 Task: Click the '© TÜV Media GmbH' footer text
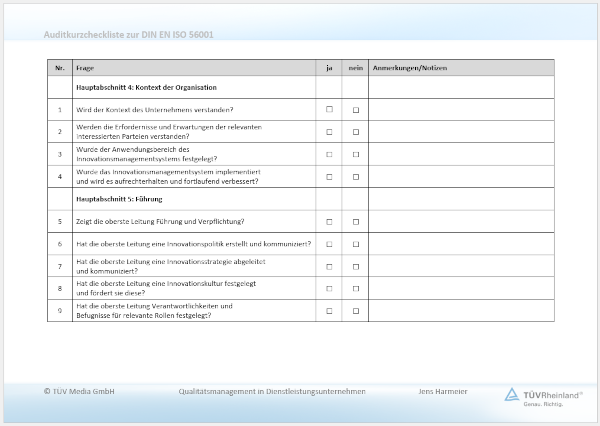pyautogui.click(x=80, y=391)
